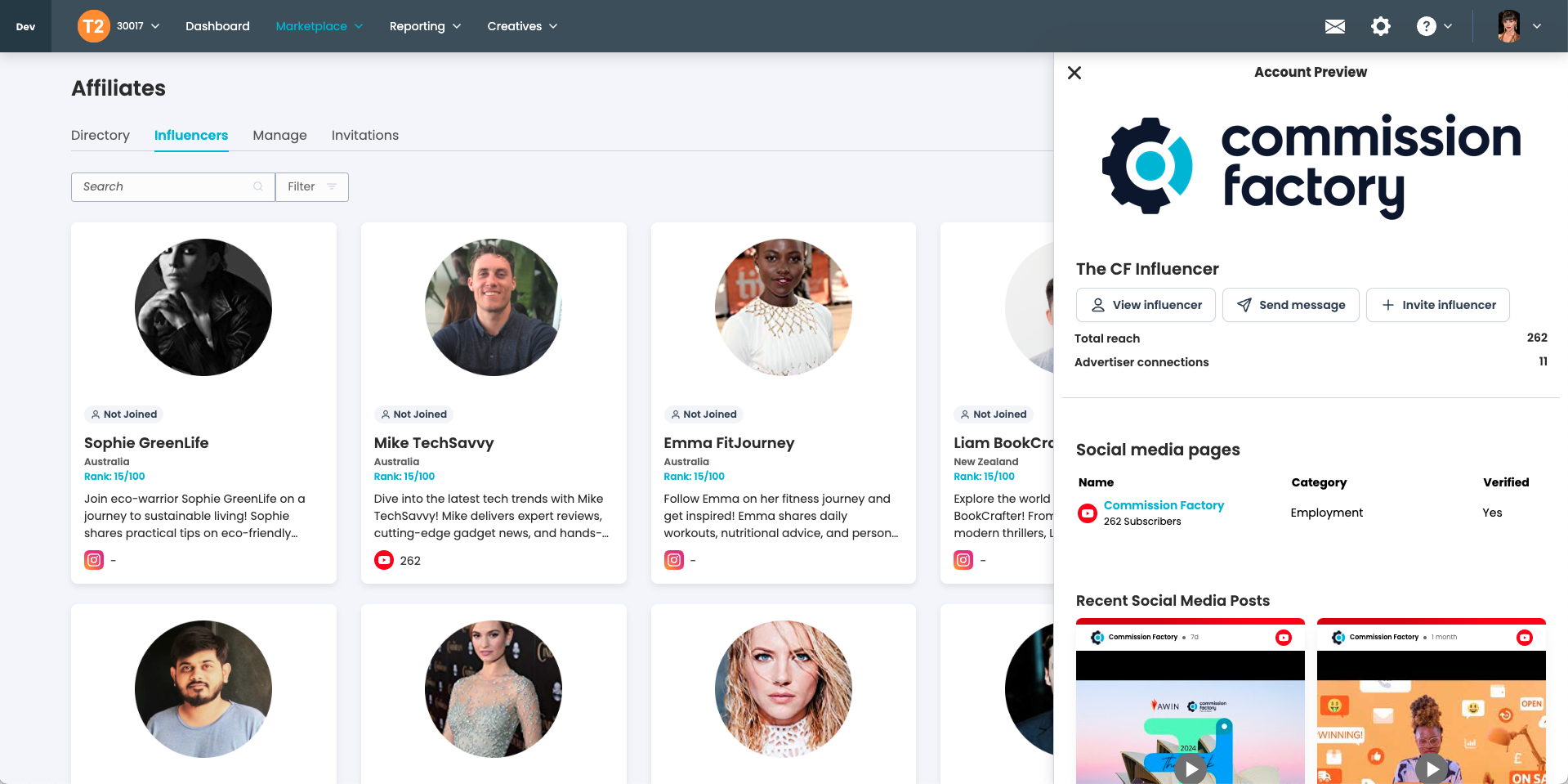The height and width of the screenshot is (784, 1568).
Task: Open the help question mark icon
Action: click(1425, 26)
